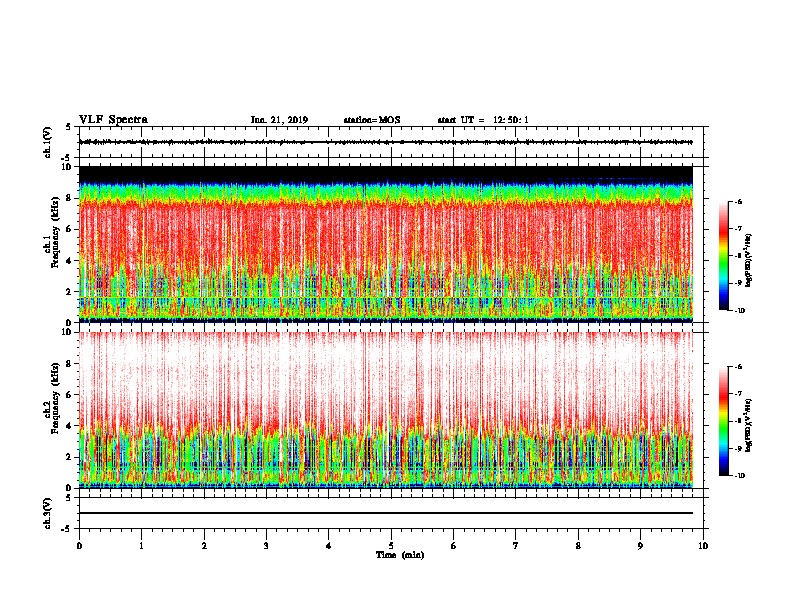Click the "ch.3(V)" axis label
792x612 pixels.
47,513
